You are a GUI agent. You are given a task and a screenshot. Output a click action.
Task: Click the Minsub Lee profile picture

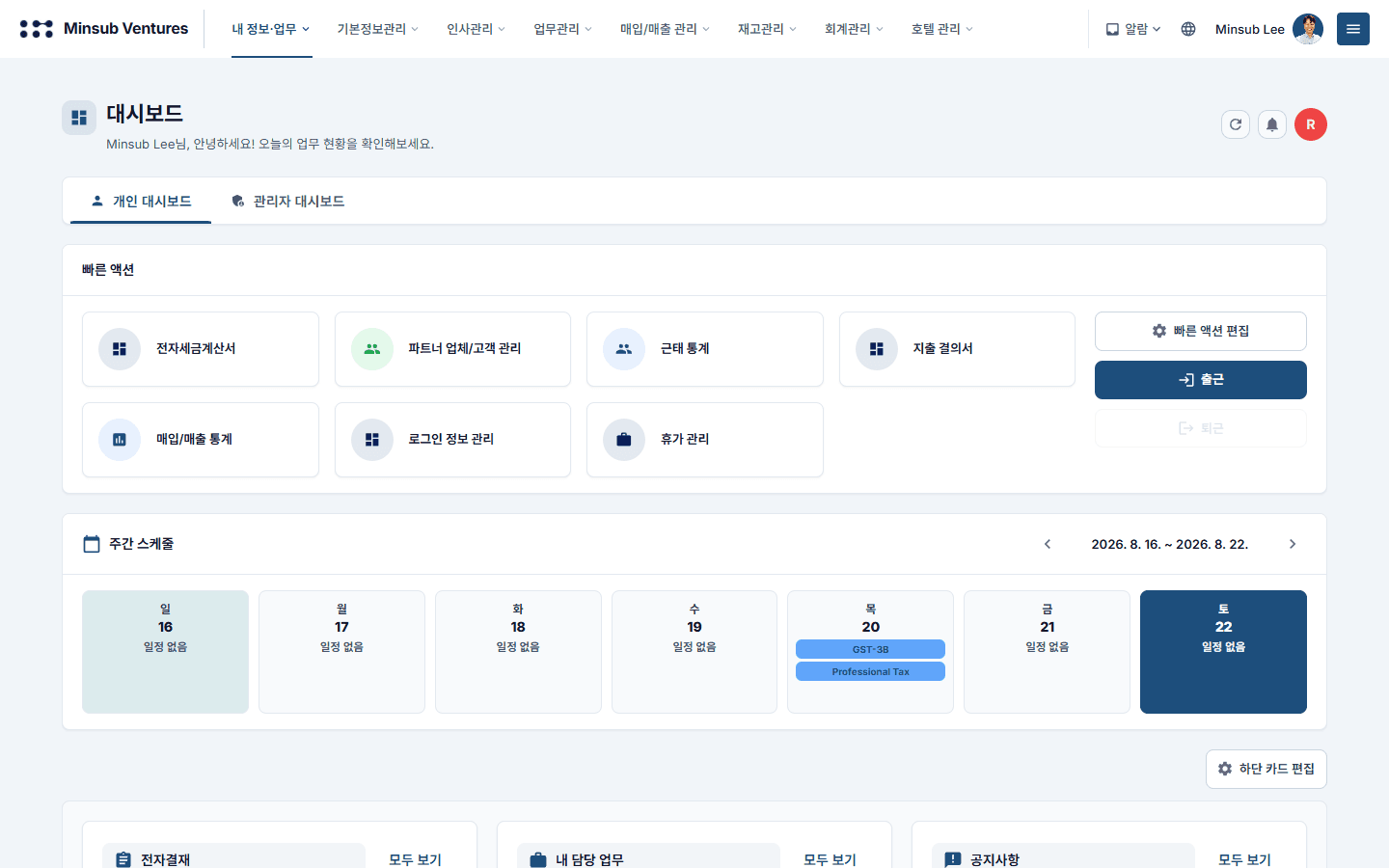coord(1308,29)
